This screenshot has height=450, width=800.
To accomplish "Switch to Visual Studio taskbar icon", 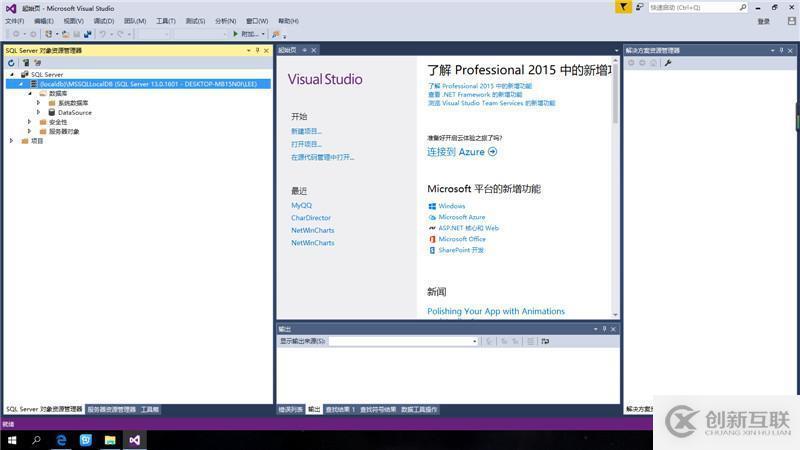I will coord(134,440).
